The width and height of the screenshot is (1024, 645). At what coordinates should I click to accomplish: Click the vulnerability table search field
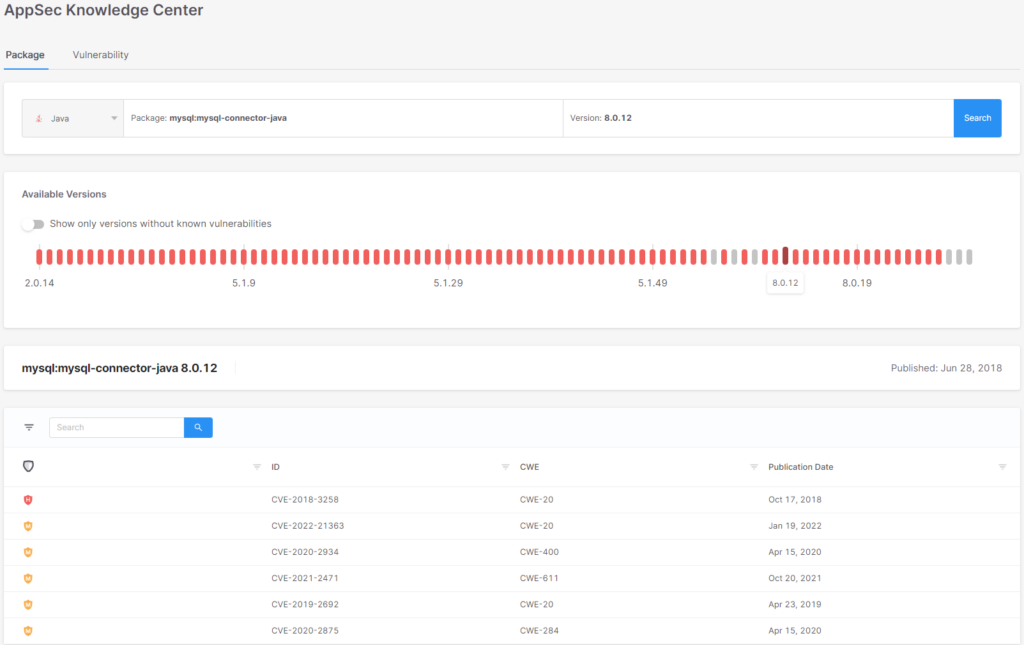tap(116, 428)
